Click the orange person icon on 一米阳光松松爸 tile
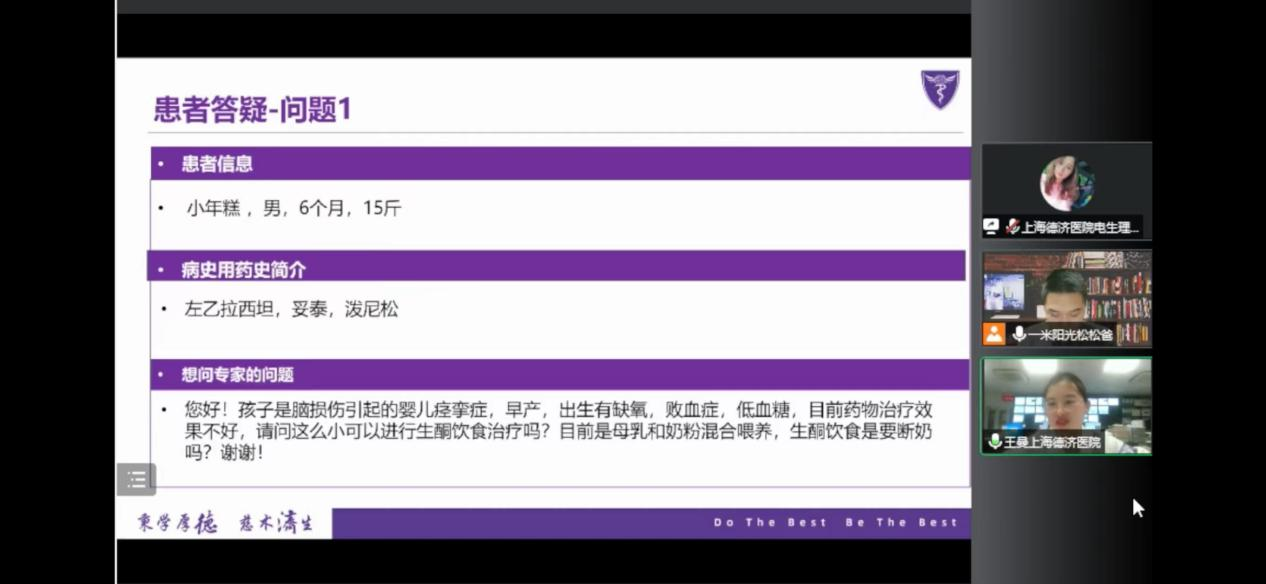The width and height of the screenshot is (1266, 584). pos(993,334)
